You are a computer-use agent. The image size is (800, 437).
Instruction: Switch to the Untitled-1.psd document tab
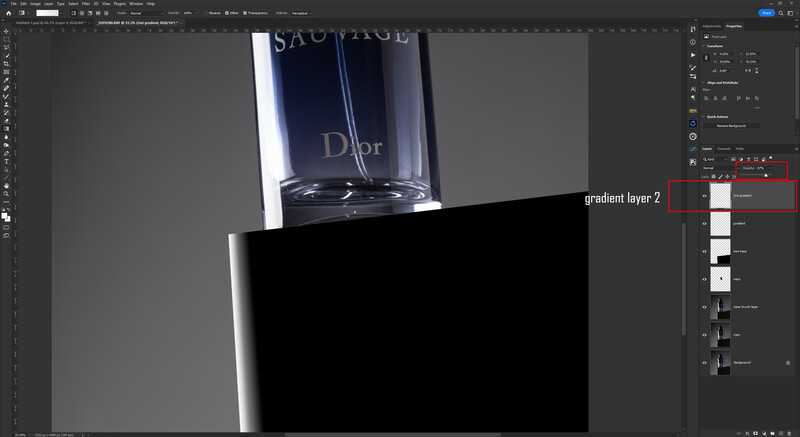(50, 23)
